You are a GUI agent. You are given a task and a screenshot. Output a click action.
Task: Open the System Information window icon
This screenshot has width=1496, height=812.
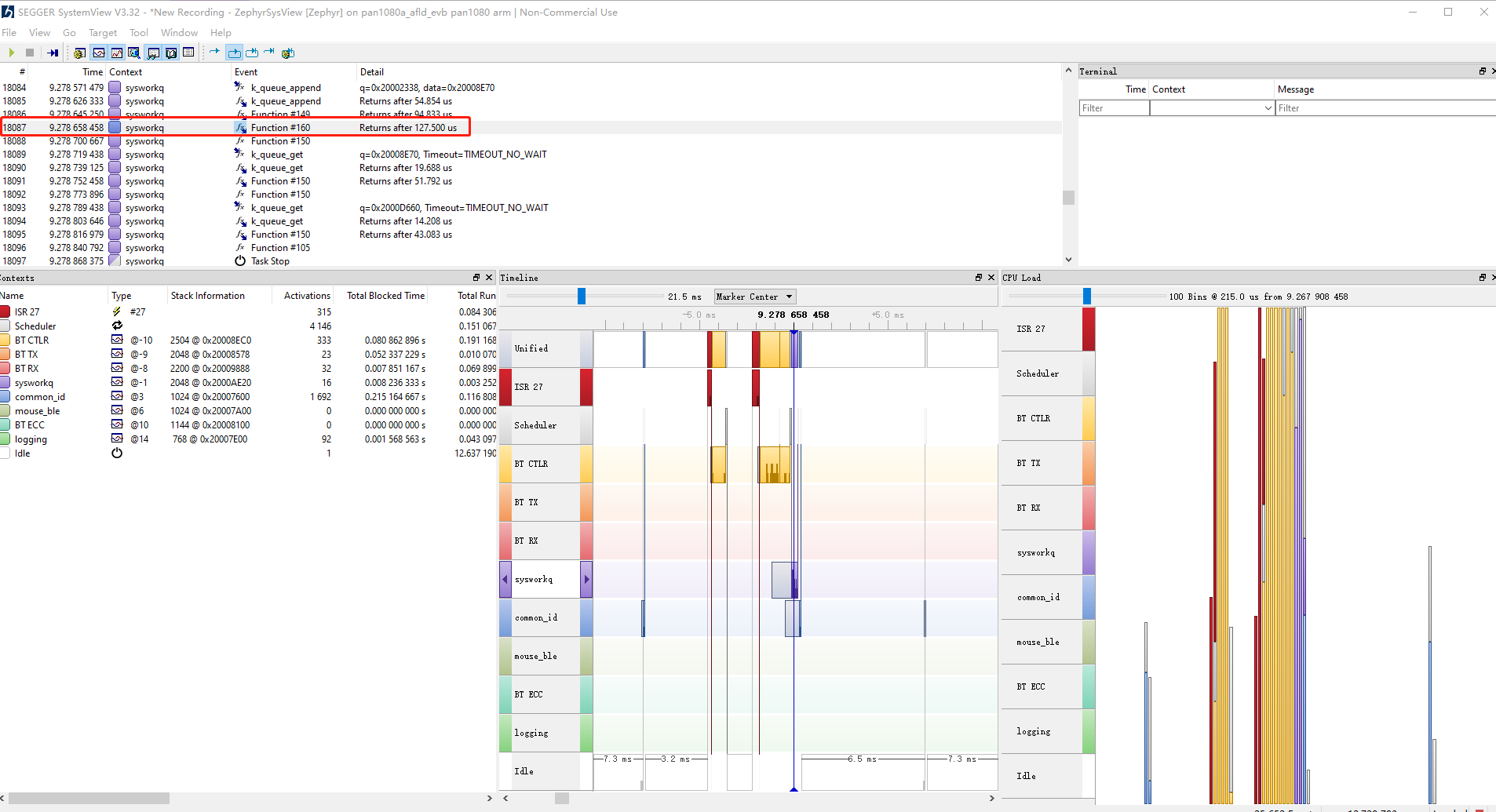(x=79, y=53)
